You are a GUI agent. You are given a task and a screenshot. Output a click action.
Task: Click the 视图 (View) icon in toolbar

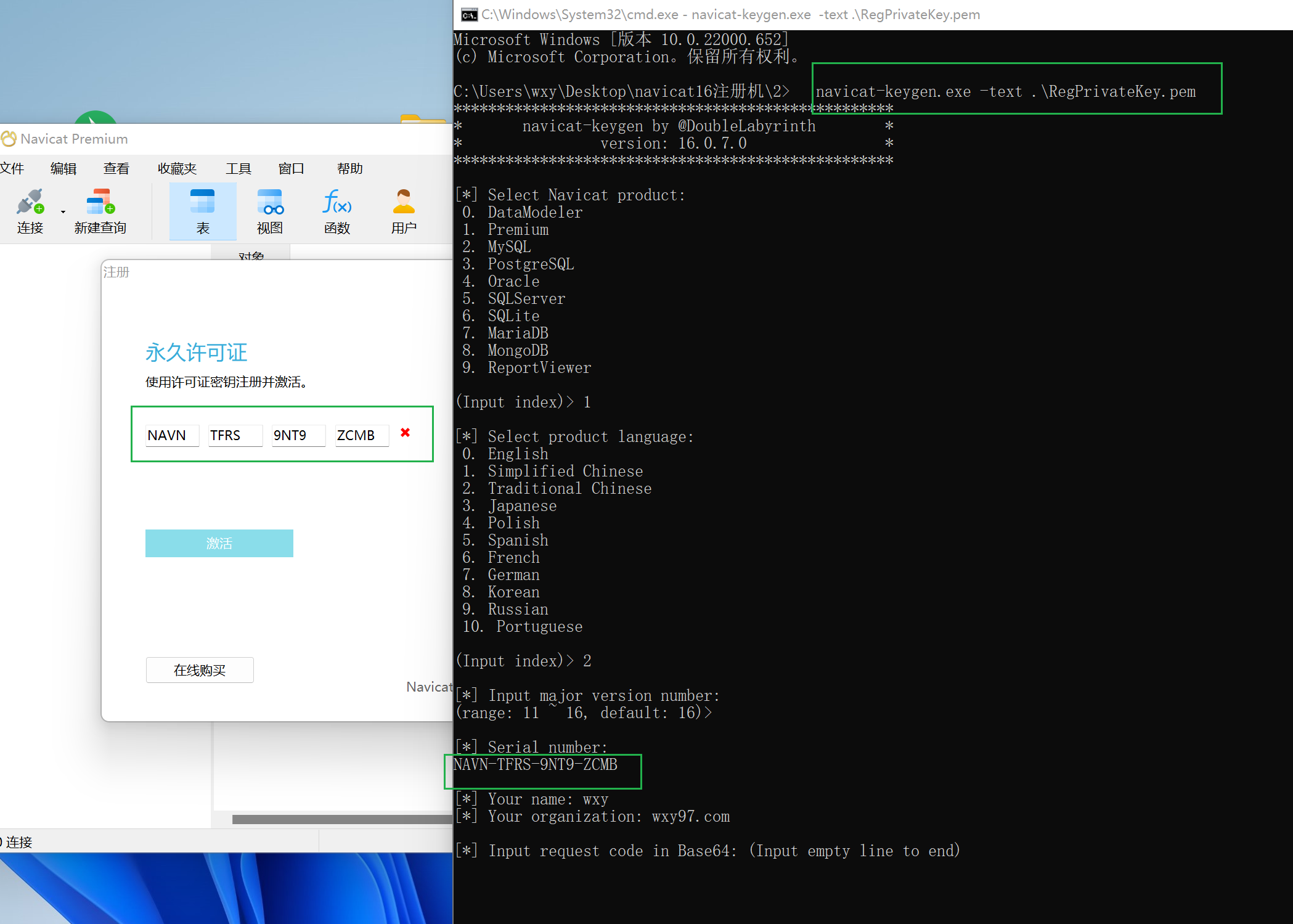tap(270, 211)
